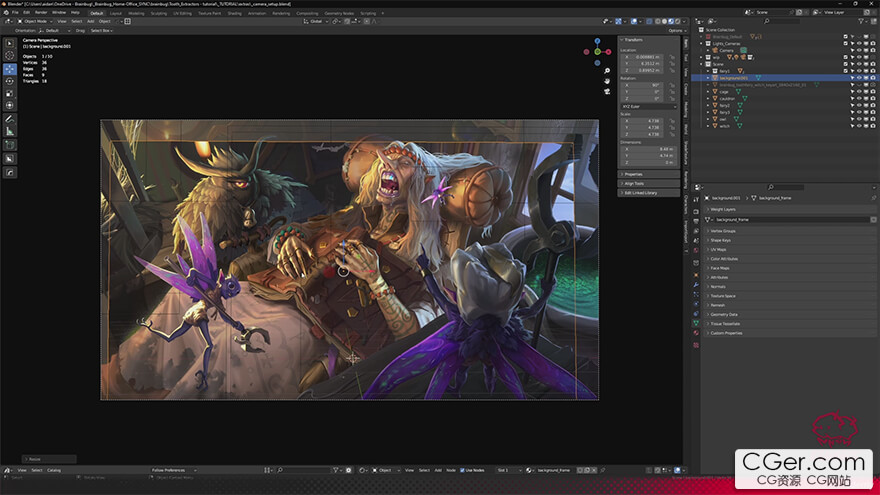Open the viewport Add menu
Screen dimensions: 880x495
90,21
